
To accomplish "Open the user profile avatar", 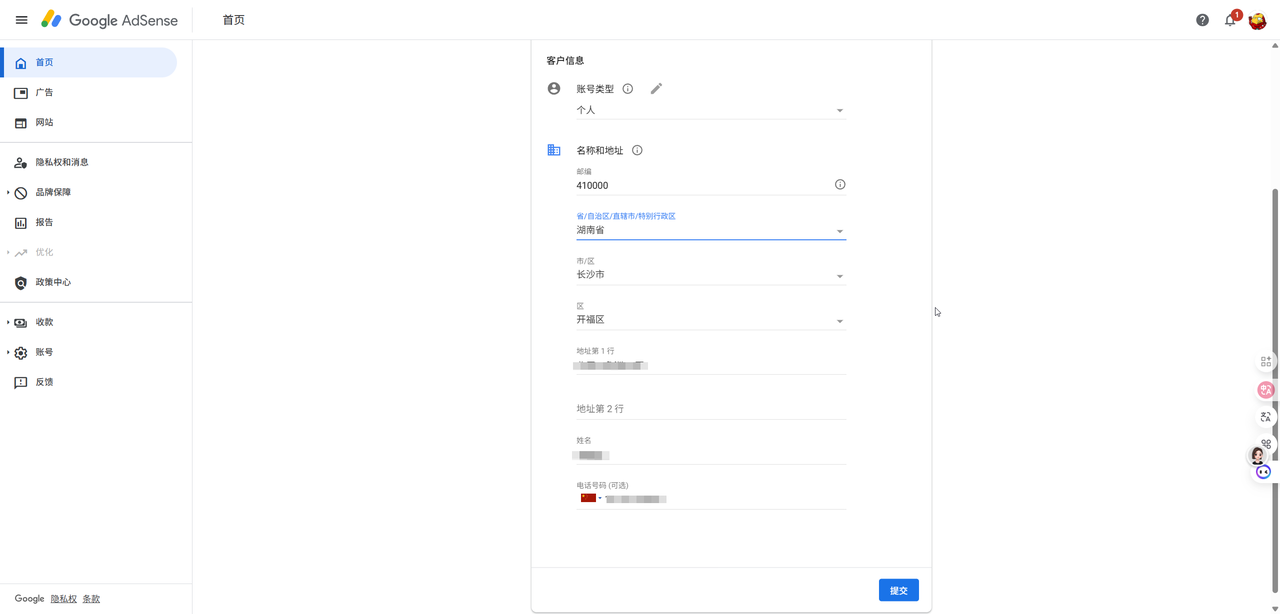I will [1258, 20].
